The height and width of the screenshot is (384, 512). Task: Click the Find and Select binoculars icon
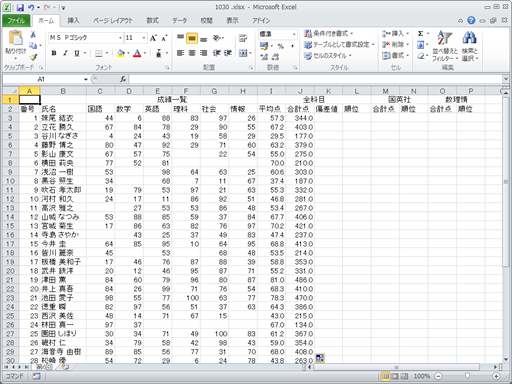pos(469,38)
